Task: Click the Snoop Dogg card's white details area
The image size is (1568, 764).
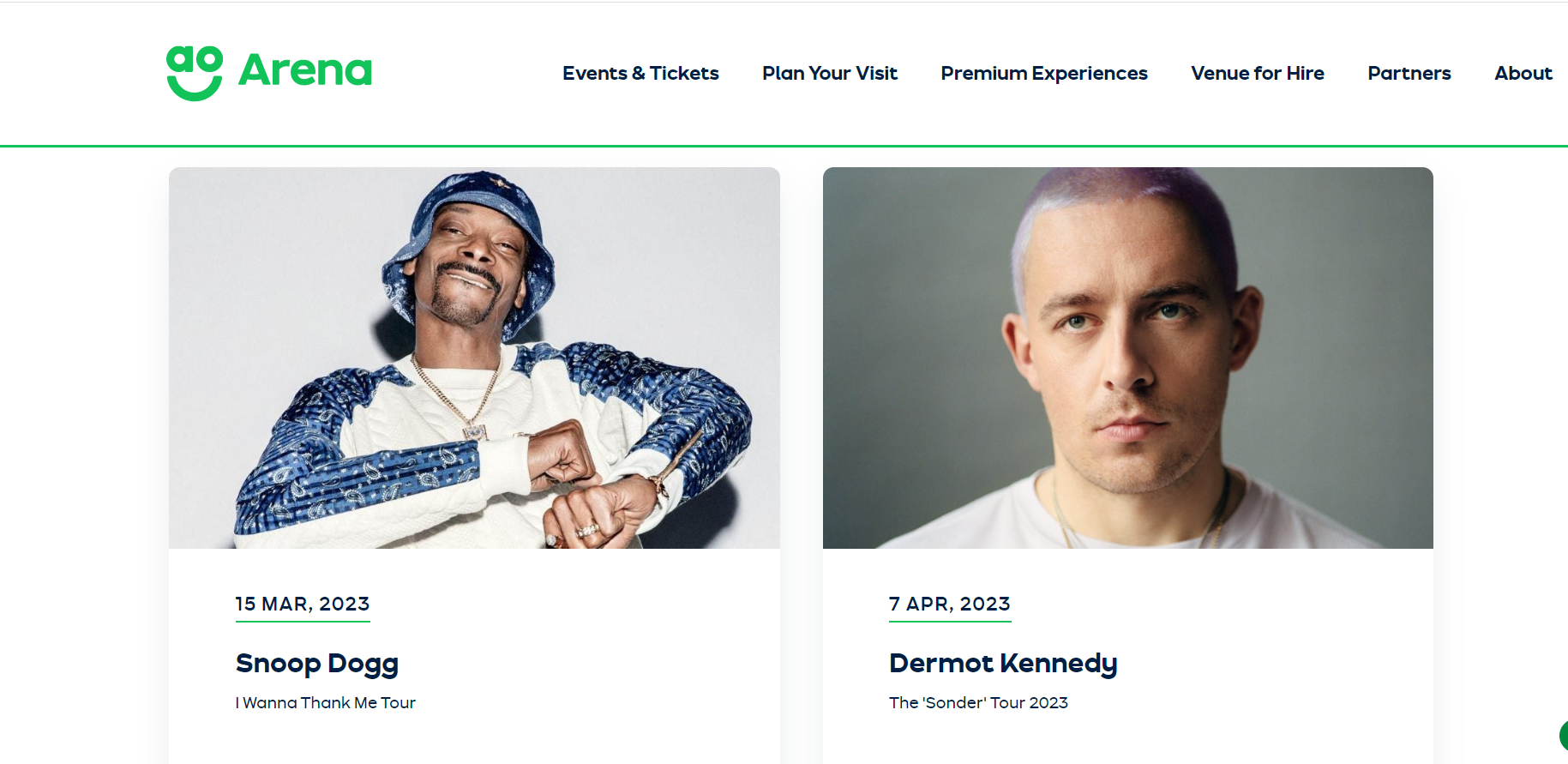Action: 474,656
